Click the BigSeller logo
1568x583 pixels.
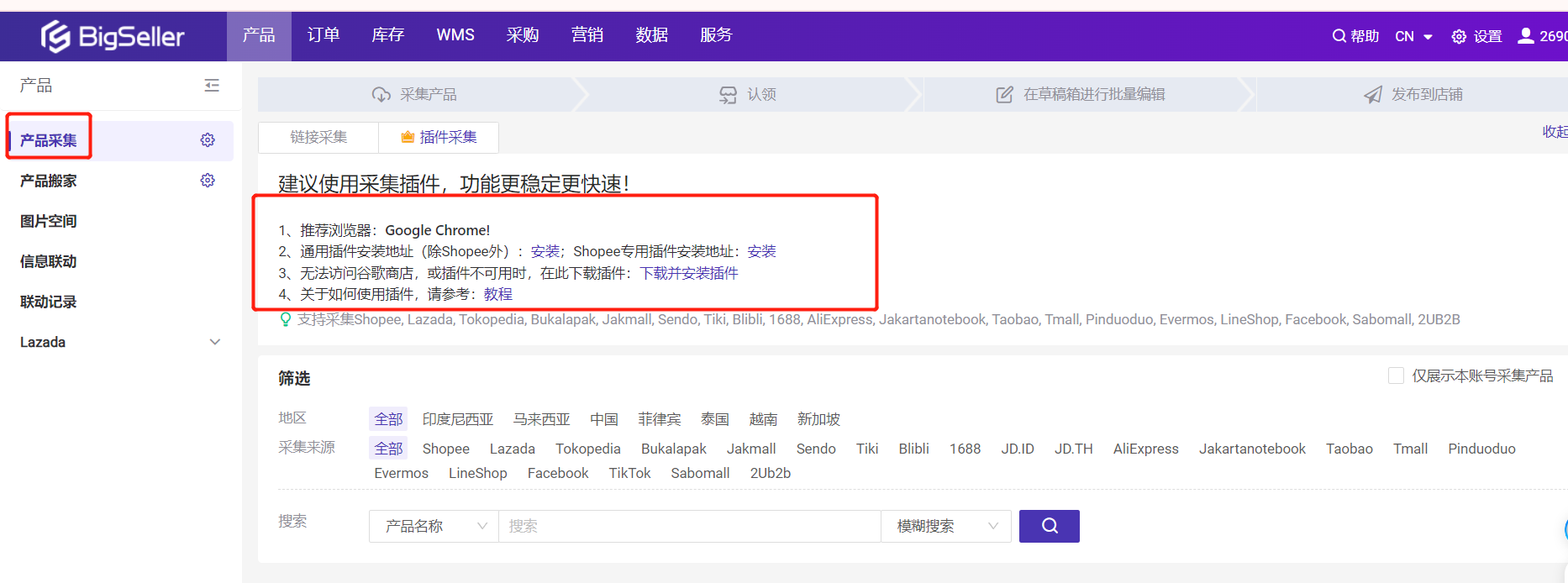(x=113, y=36)
